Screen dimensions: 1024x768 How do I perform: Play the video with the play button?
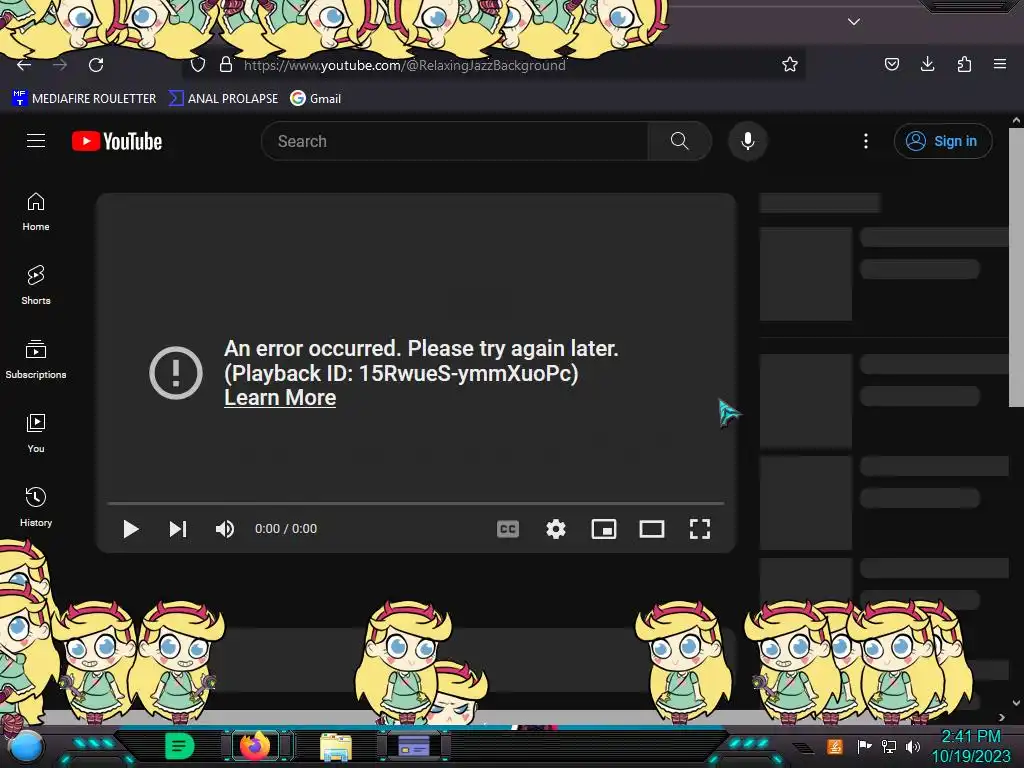click(x=131, y=529)
